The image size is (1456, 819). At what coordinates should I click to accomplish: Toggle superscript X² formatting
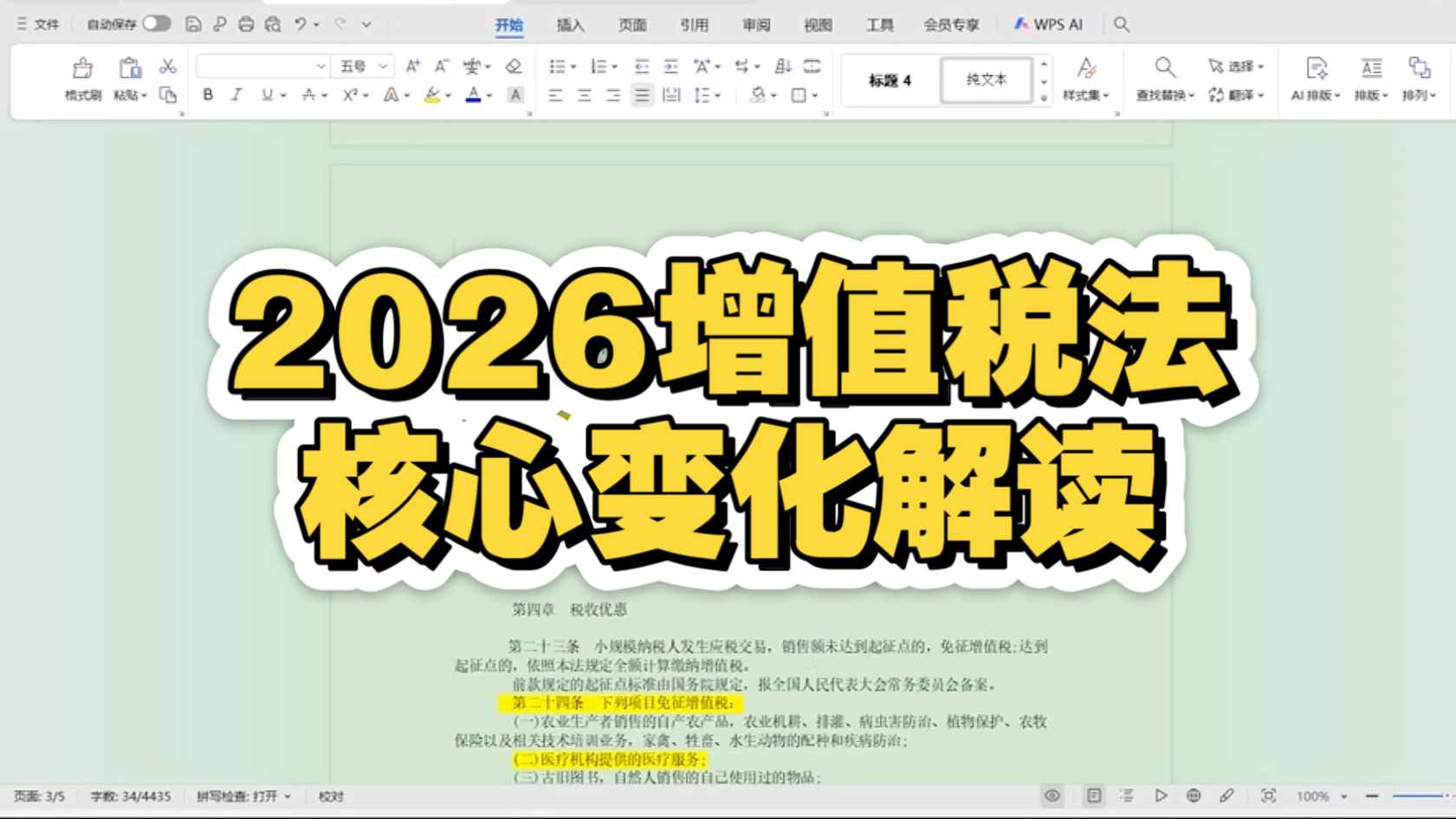350,95
